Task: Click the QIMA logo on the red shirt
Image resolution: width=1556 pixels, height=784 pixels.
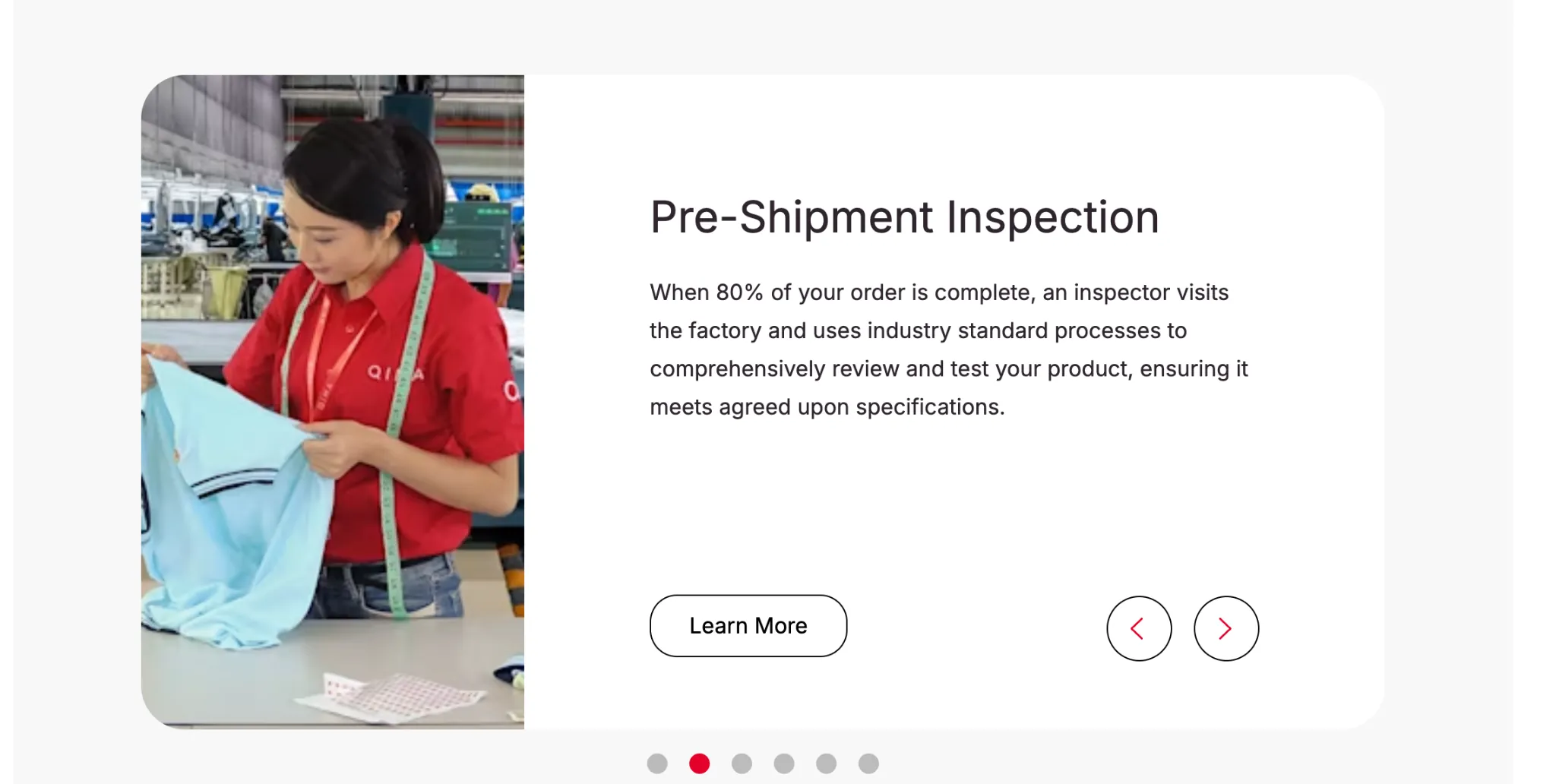Action: 395,373
